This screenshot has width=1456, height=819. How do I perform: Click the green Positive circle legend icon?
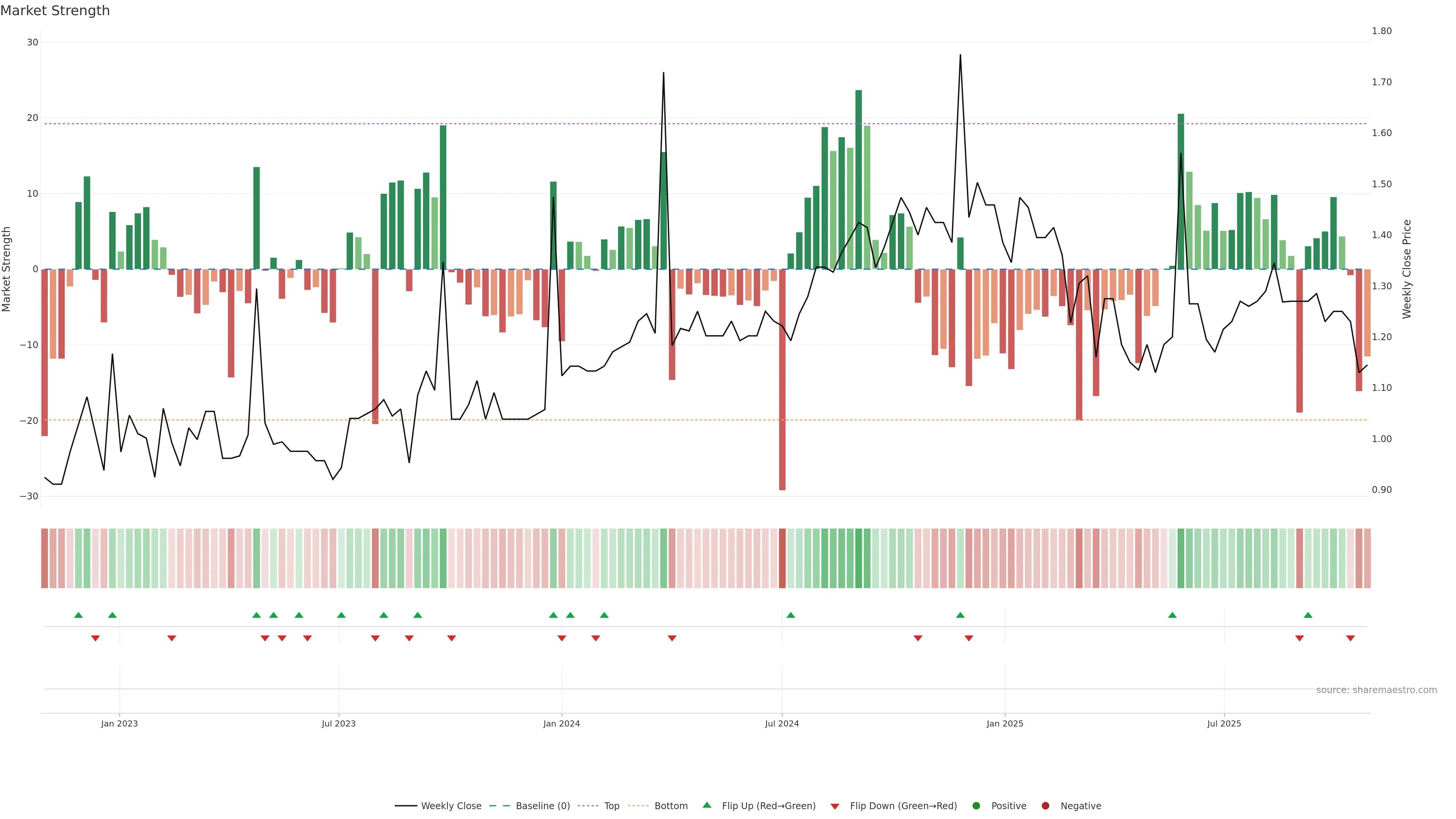(976, 805)
